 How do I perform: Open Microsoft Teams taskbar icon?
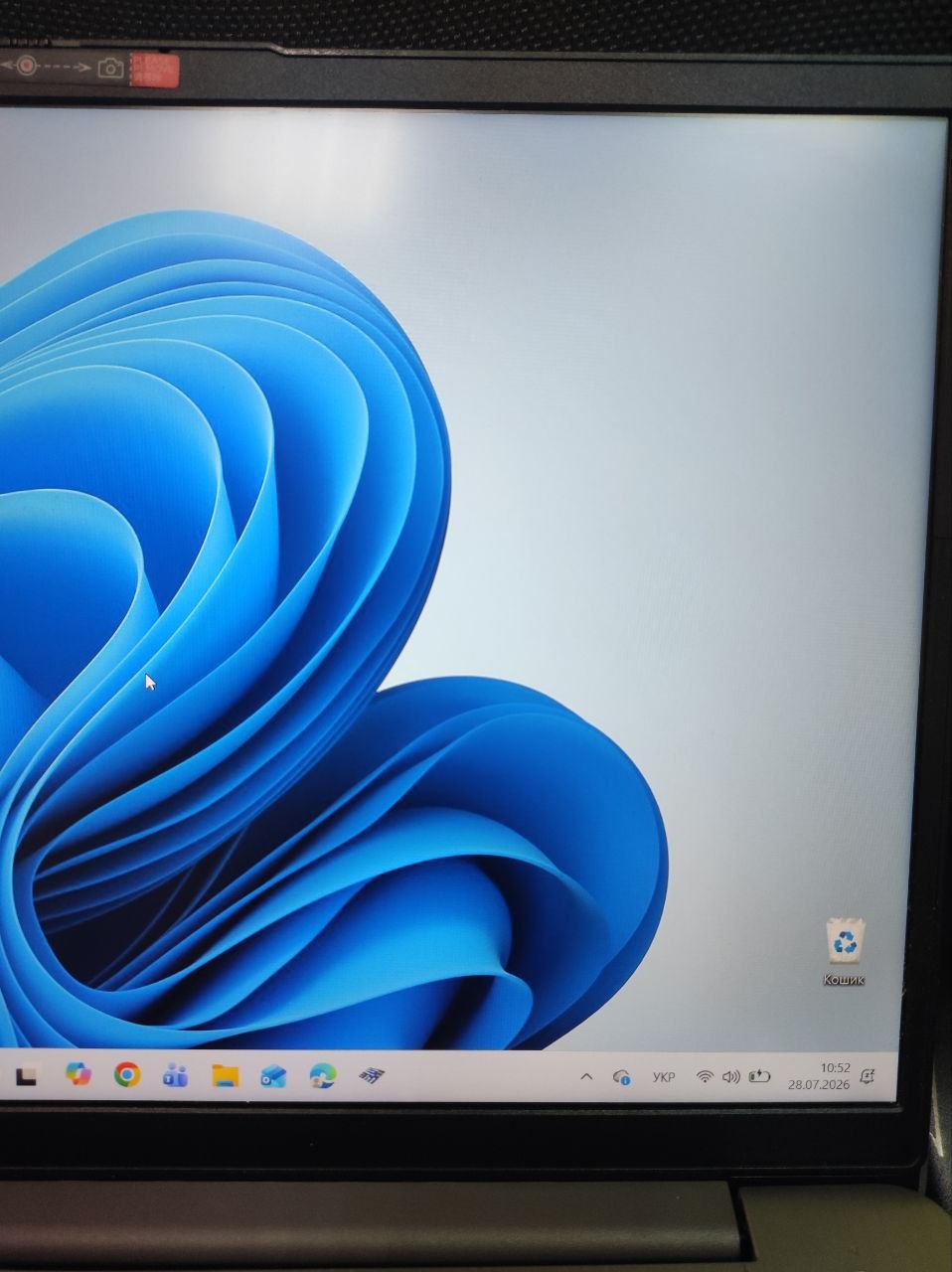pos(176,1075)
